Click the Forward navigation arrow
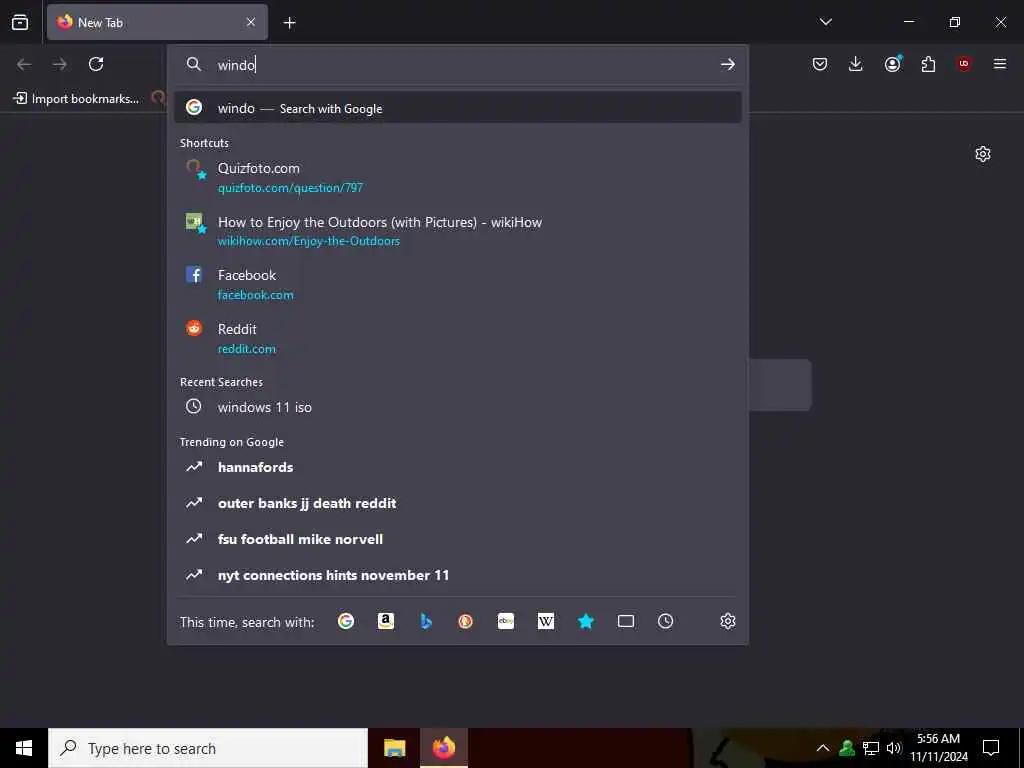Screen dimensions: 1024x768 point(60,64)
